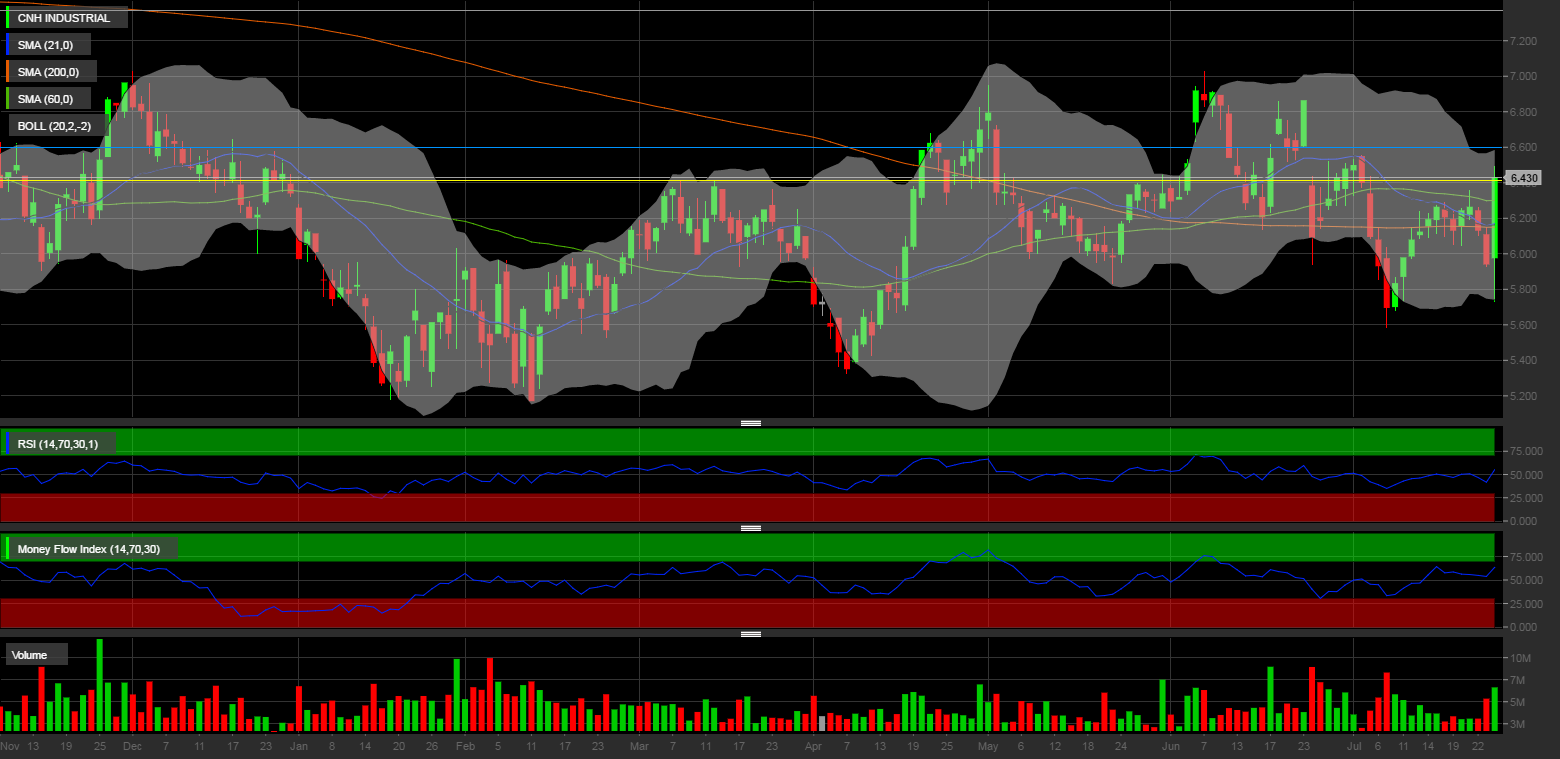Click the Apr label on the date axis
Viewport: 1560px width, 759px height.
[814, 746]
